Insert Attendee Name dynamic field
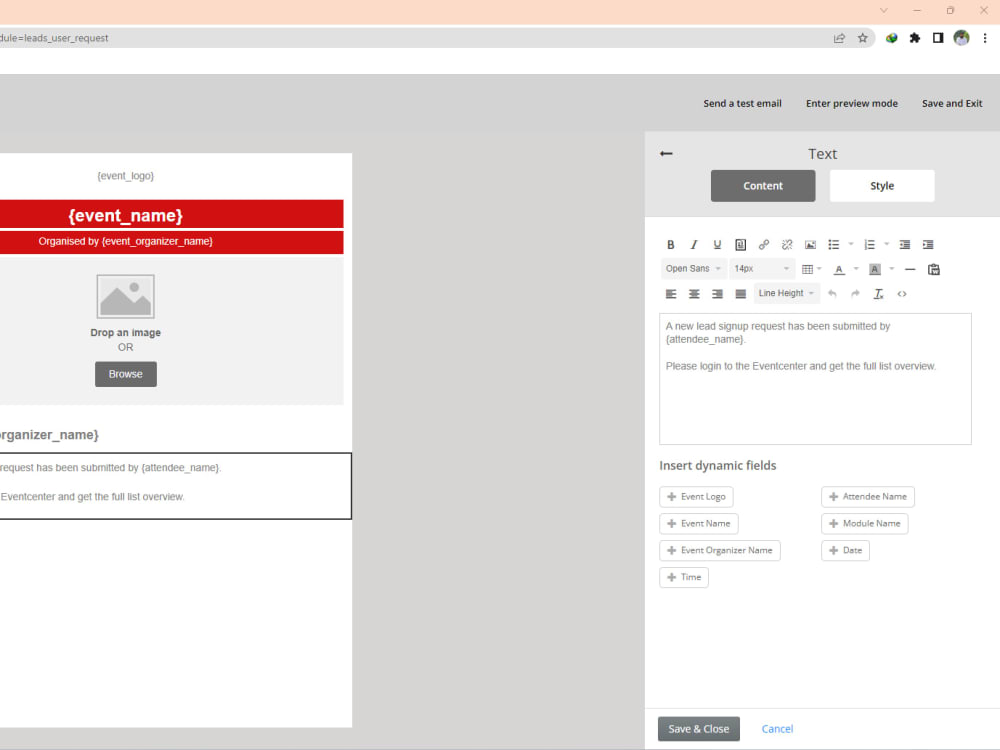Viewport: 1000px width, 750px height. click(x=868, y=497)
